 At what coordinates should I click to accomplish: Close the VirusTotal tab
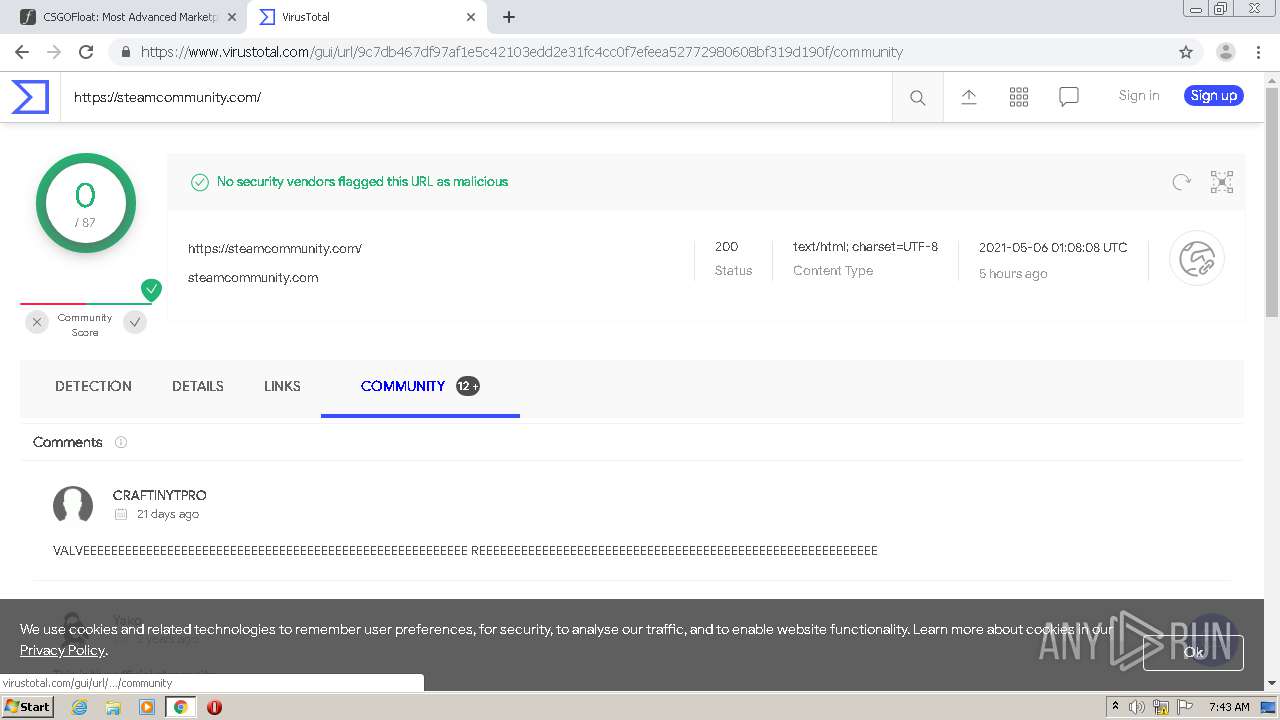coord(471,17)
